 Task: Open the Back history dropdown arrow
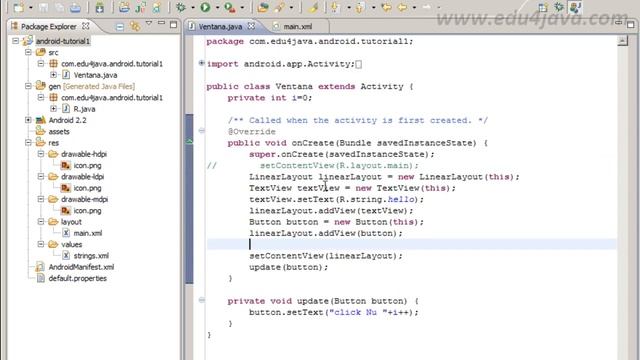(414, 8)
